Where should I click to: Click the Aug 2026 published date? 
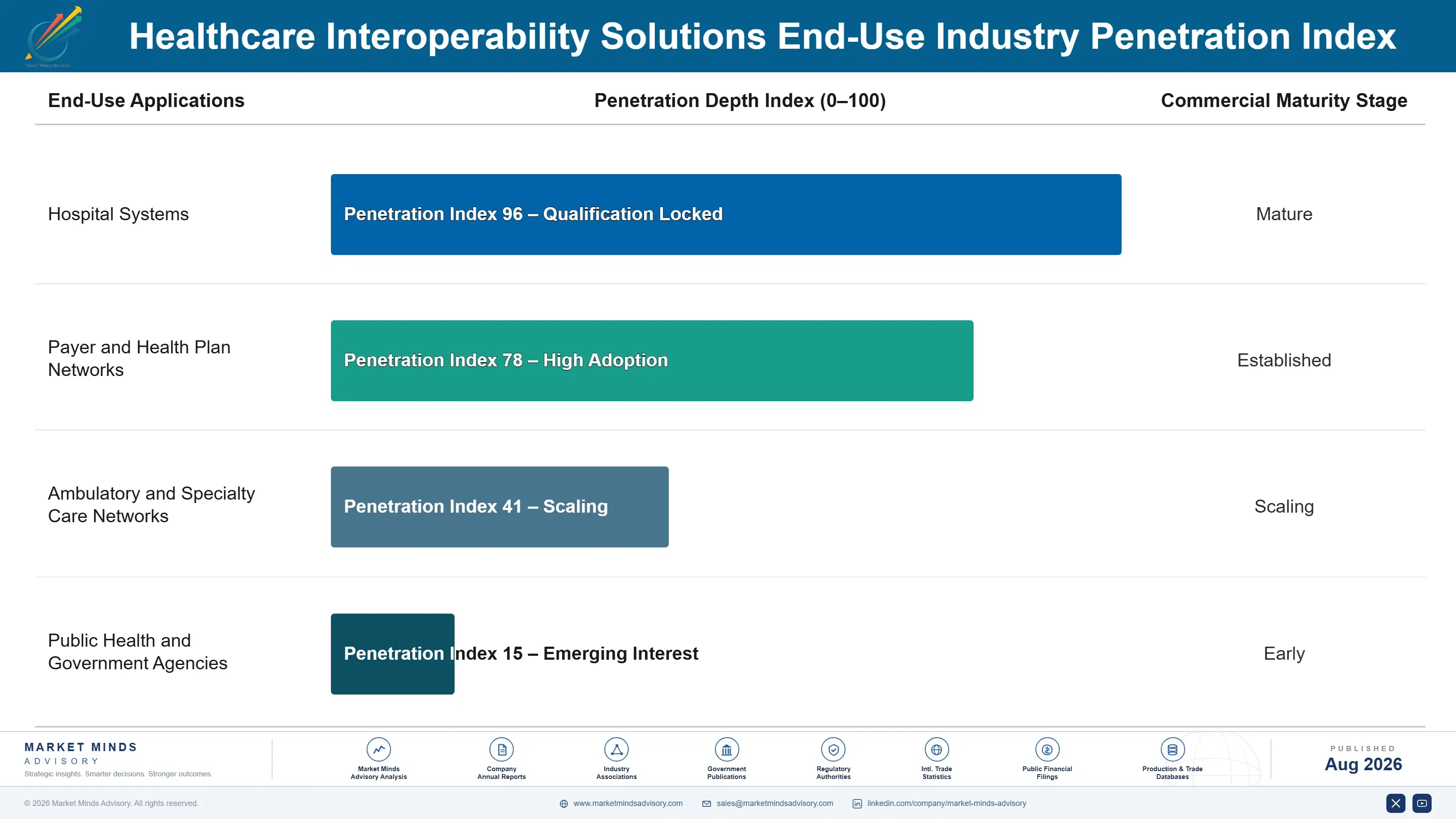click(1363, 764)
